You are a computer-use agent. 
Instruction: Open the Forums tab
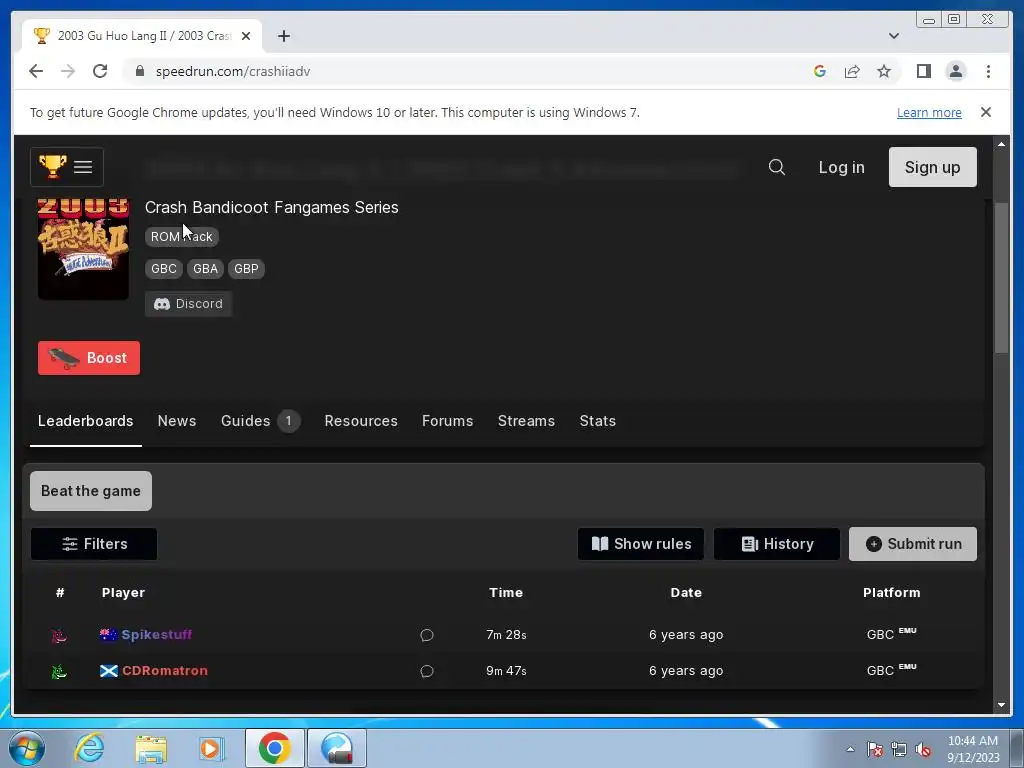[x=447, y=421]
